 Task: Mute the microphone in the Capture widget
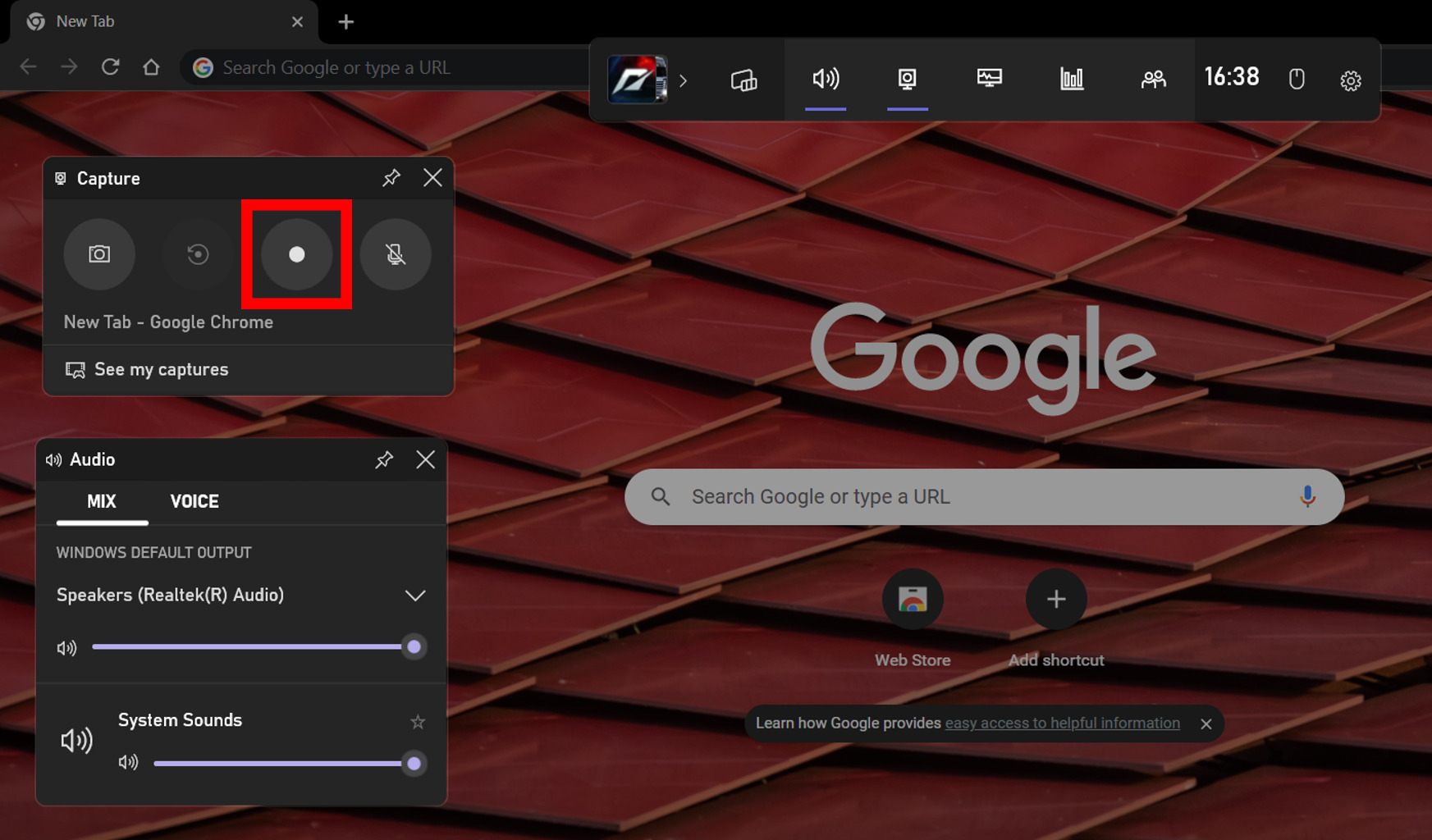tap(396, 254)
